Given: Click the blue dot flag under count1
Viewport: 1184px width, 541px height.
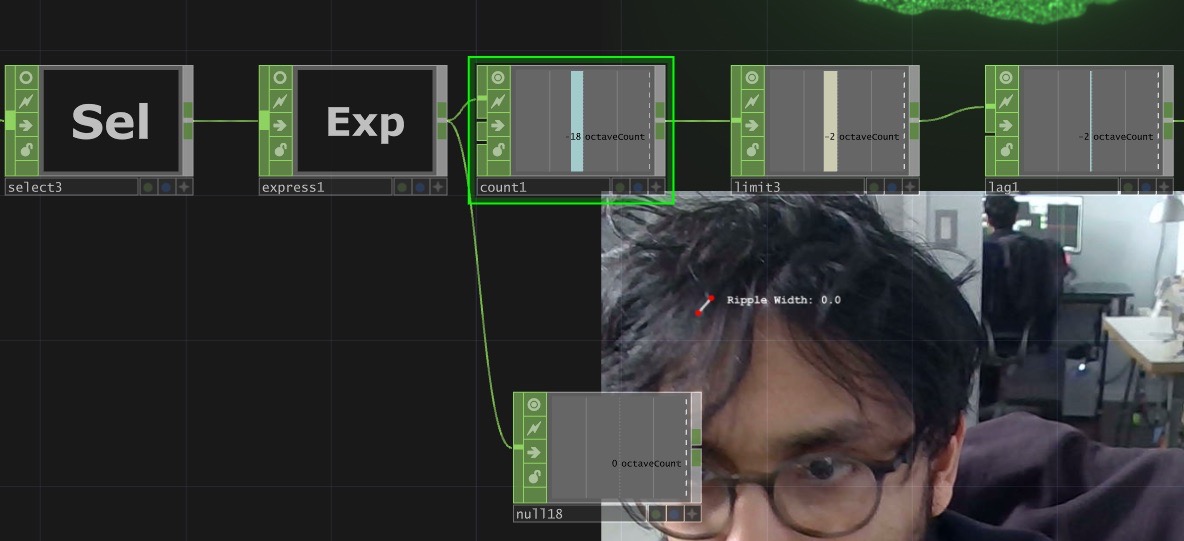Looking at the screenshot, I should (638, 187).
